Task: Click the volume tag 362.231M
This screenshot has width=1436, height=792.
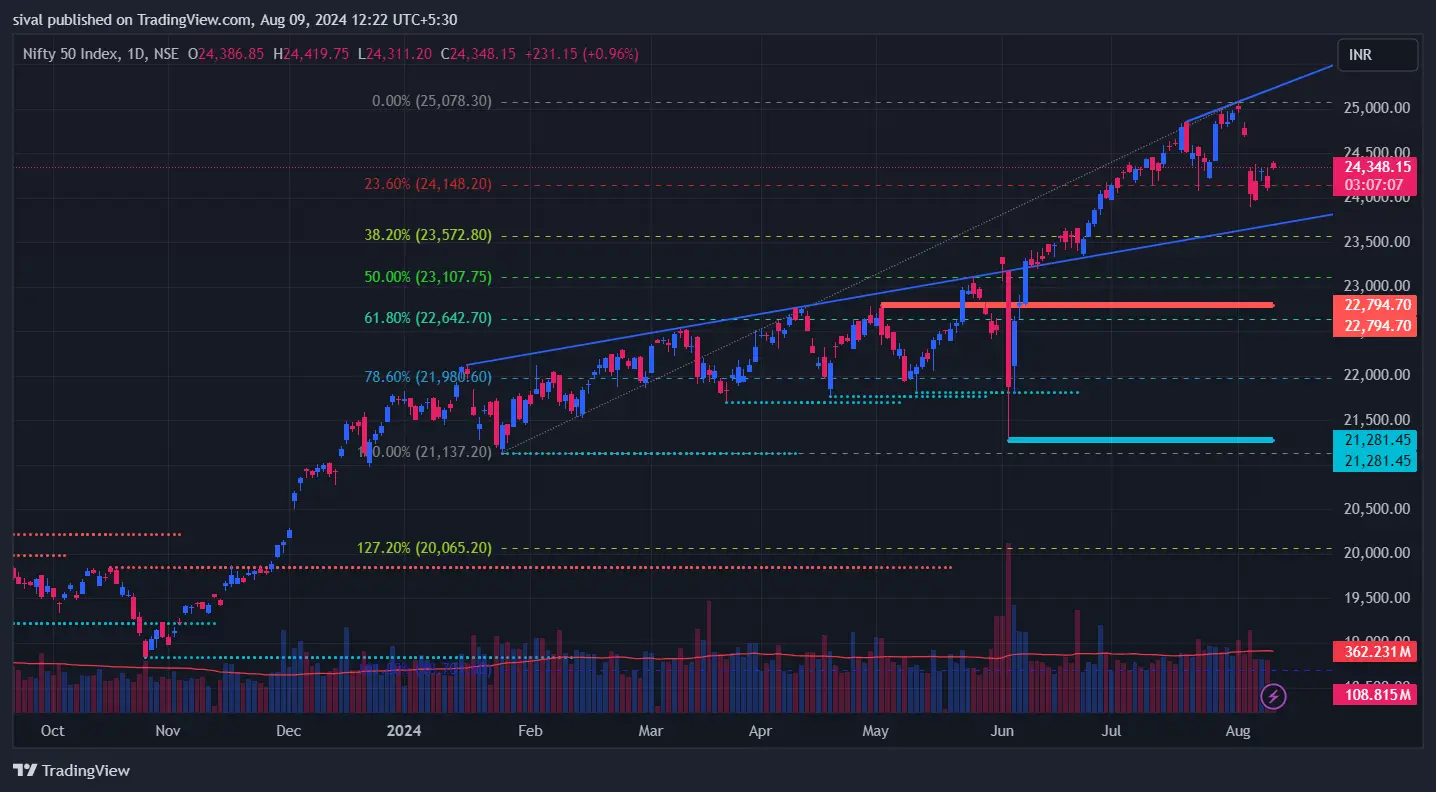Action: pos(1375,652)
